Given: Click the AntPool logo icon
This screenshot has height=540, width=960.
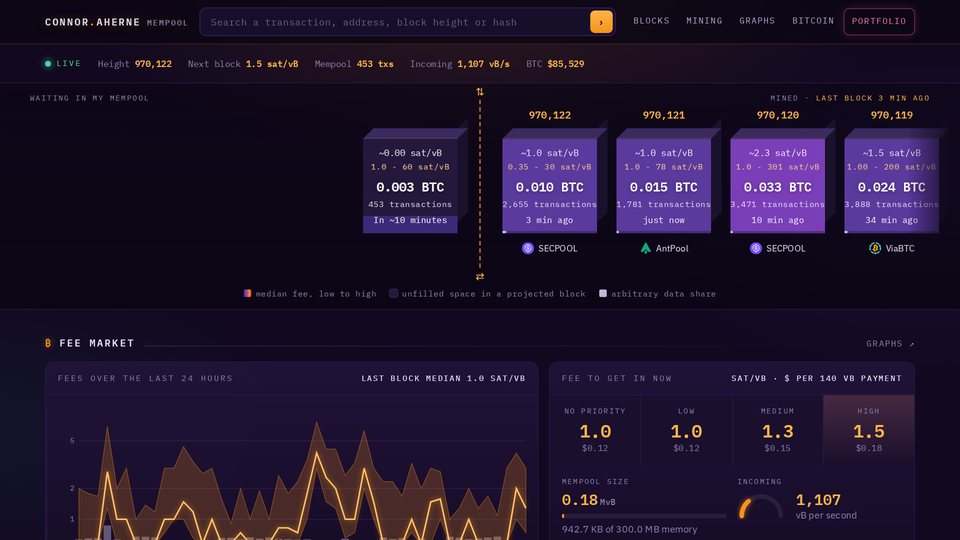Looking at the screenshot, I should click(645, 248).
